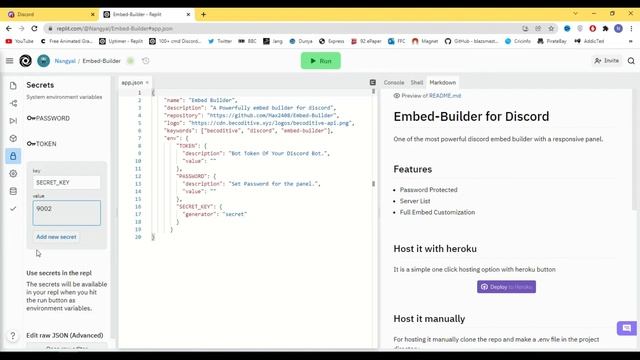Open the Cricinfo bookmark
Image resolution: width=640 pixels, height=360 pixels.
[x=518, y=41]
